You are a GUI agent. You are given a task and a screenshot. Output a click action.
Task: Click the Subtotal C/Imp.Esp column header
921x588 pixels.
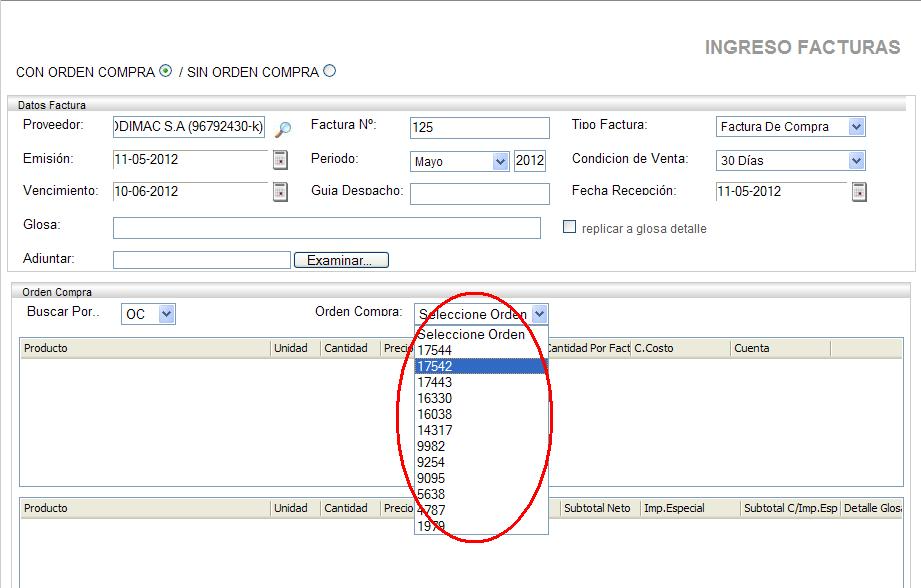pos(791,508)
